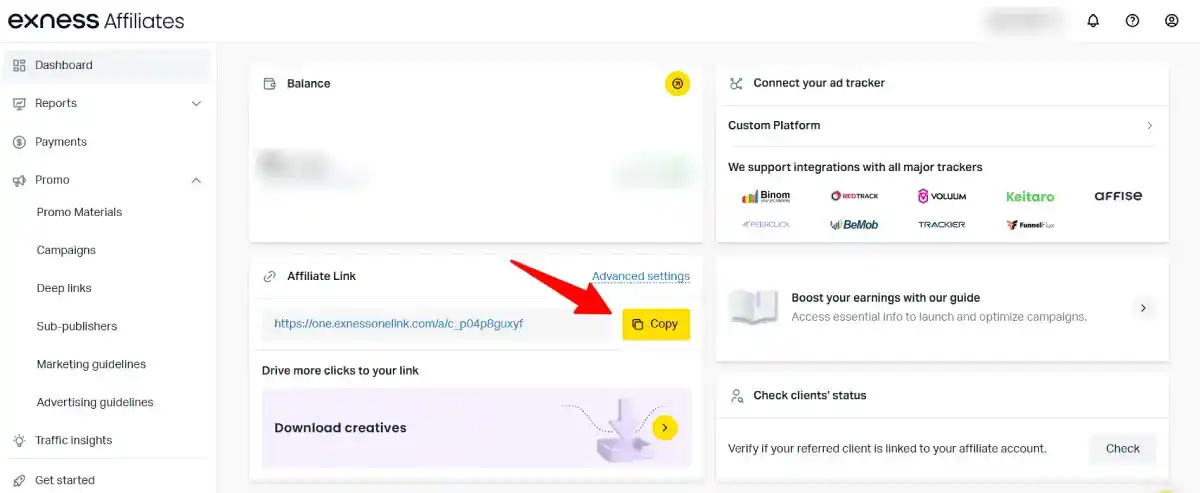Viewport: 1200px width, 493px height.
Task: Open Dashboard in the sidebar
Action: (x=108, y=65)
